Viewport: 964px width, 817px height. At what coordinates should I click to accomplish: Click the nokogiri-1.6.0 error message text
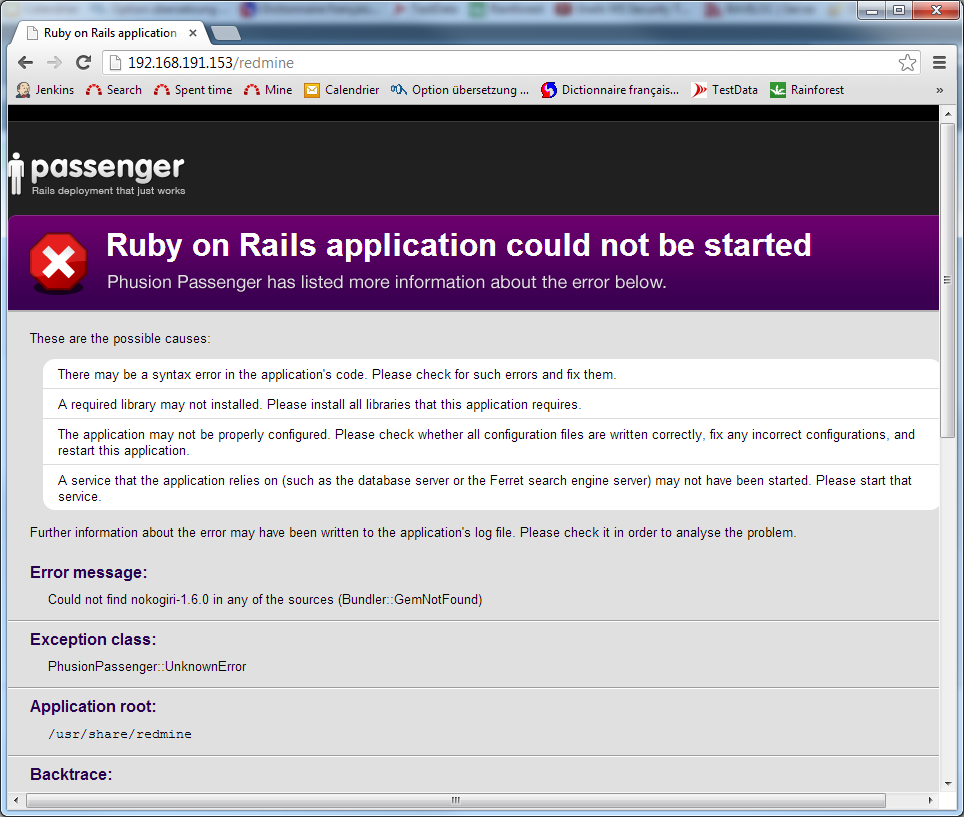pyautogui.click(x=265, y=599)
